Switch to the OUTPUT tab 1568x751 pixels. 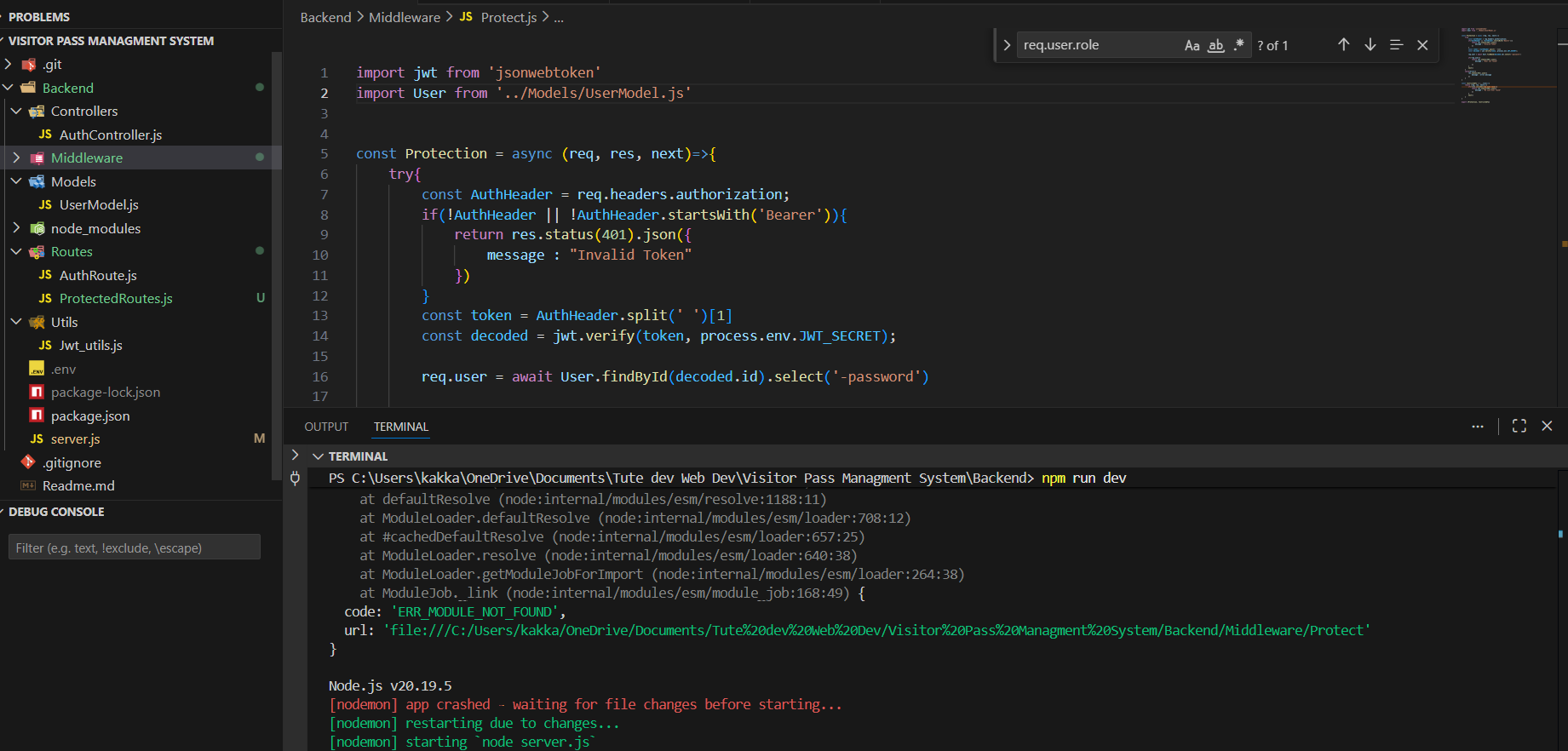(326, 427)
